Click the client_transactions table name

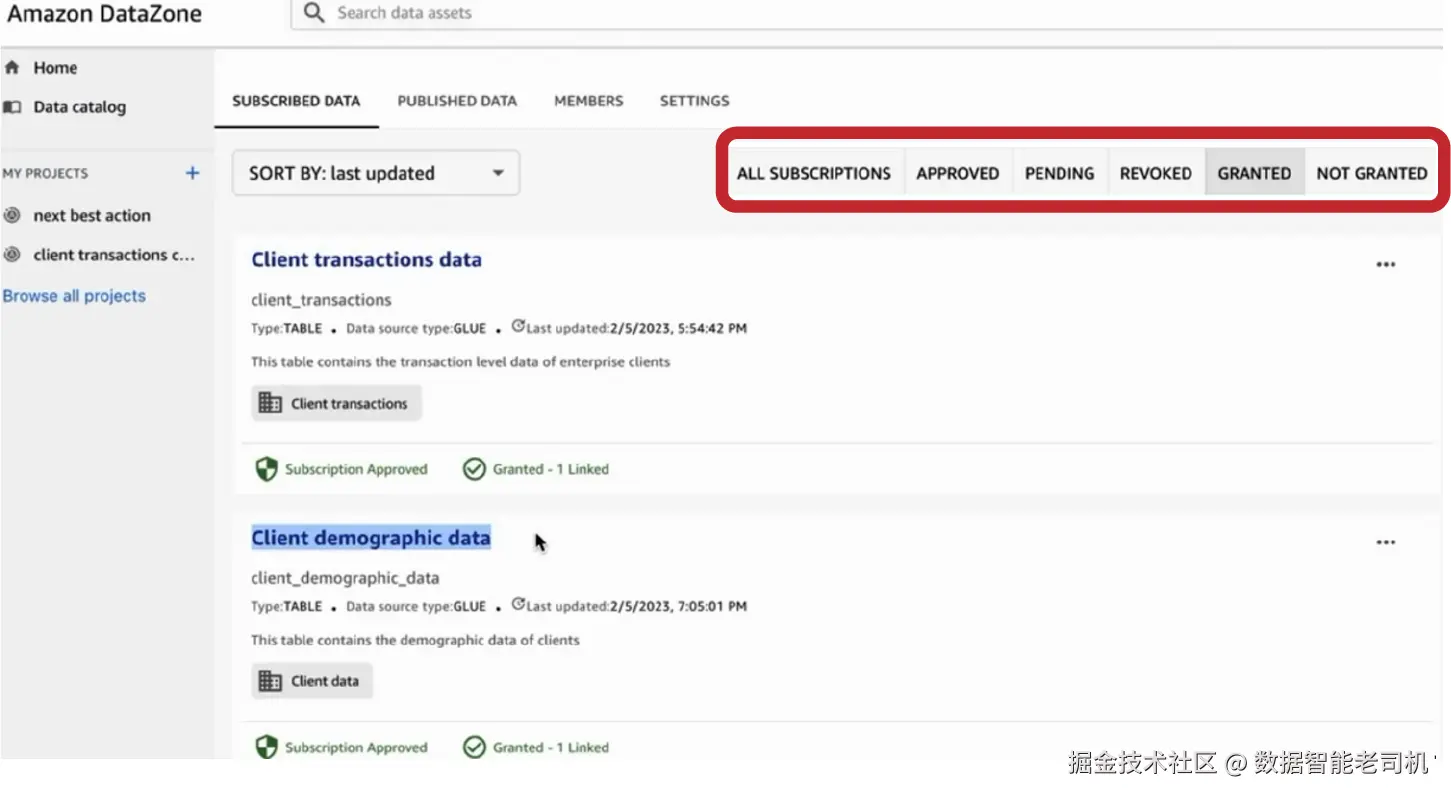click(x=321, y=300)
